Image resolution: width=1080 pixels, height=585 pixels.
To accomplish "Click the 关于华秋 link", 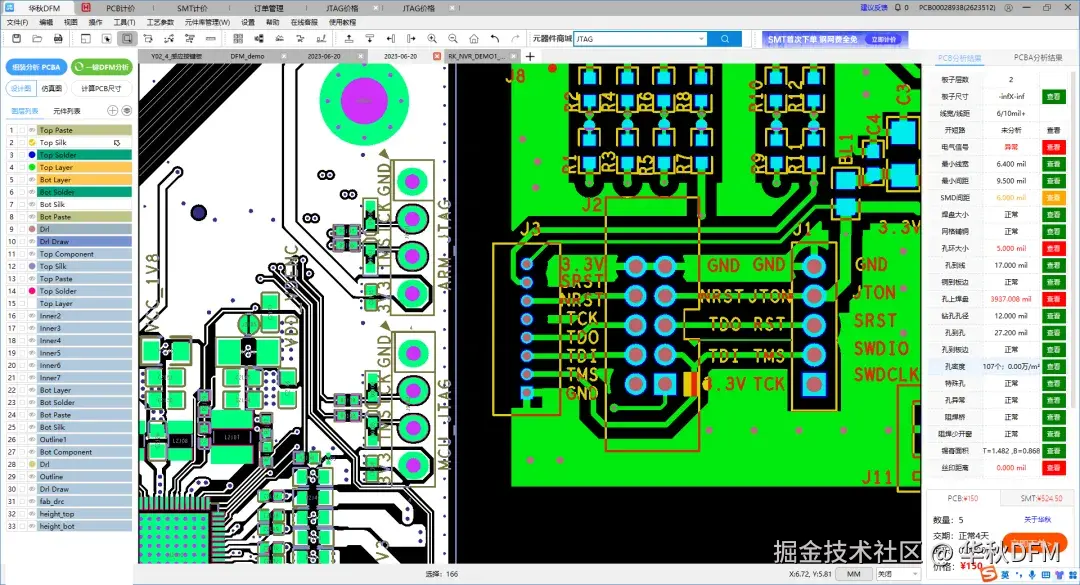I will (x=1037, y=520).
